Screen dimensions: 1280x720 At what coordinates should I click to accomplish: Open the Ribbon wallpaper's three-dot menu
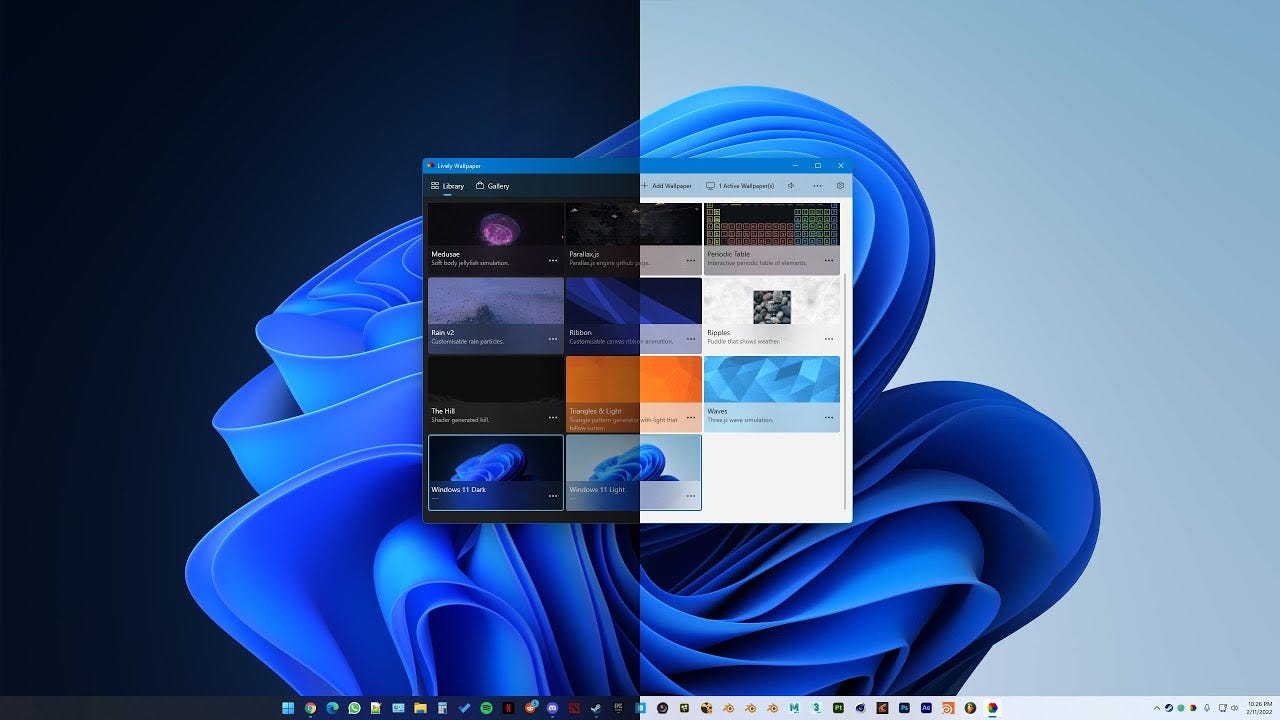click(x=691, y=339)
